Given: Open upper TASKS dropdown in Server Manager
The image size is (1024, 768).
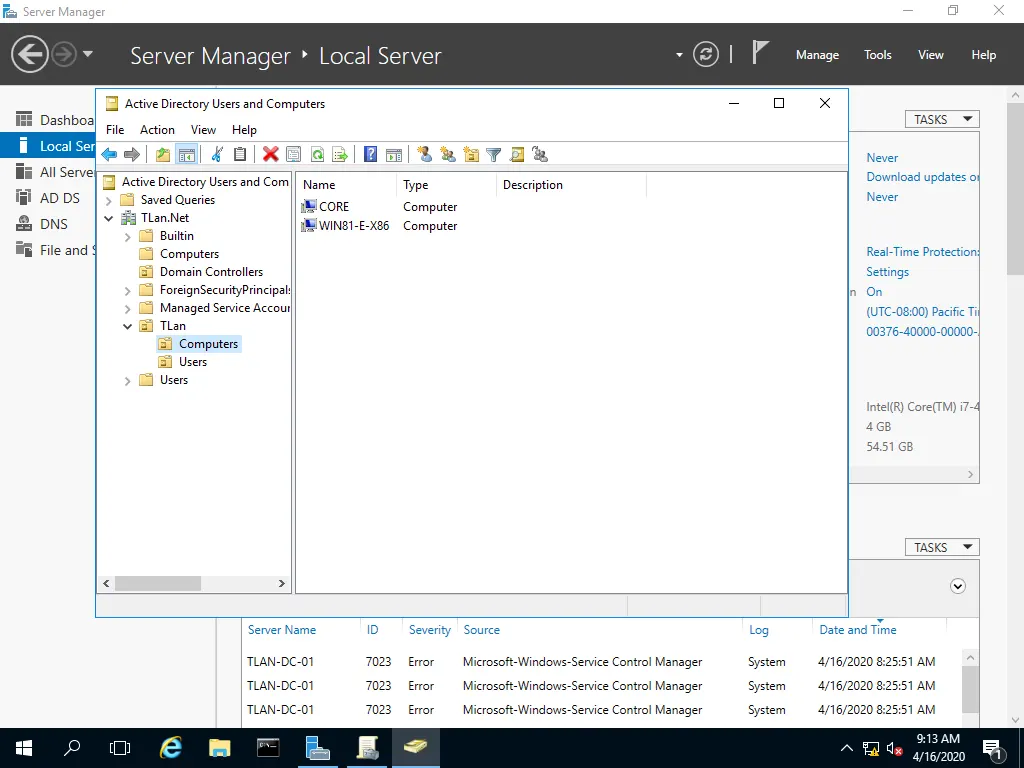Looking at the screenshot, I should pyautogui.click(x=942, y=120).
